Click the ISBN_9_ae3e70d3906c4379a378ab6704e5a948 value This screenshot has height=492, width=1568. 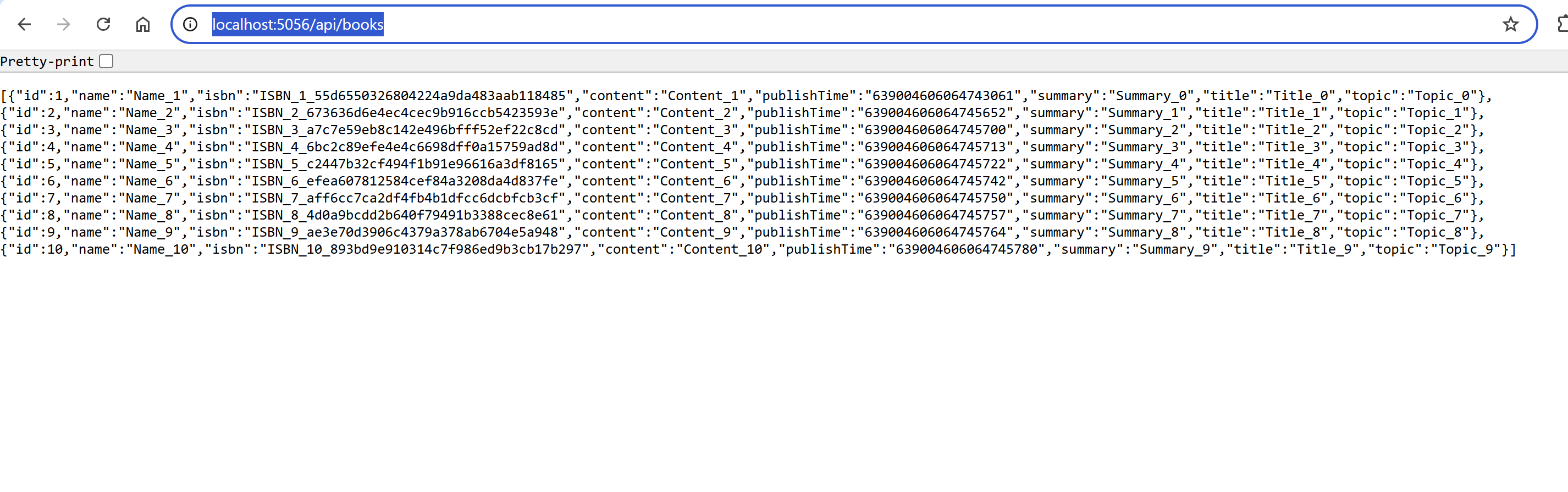click(405, 232)
